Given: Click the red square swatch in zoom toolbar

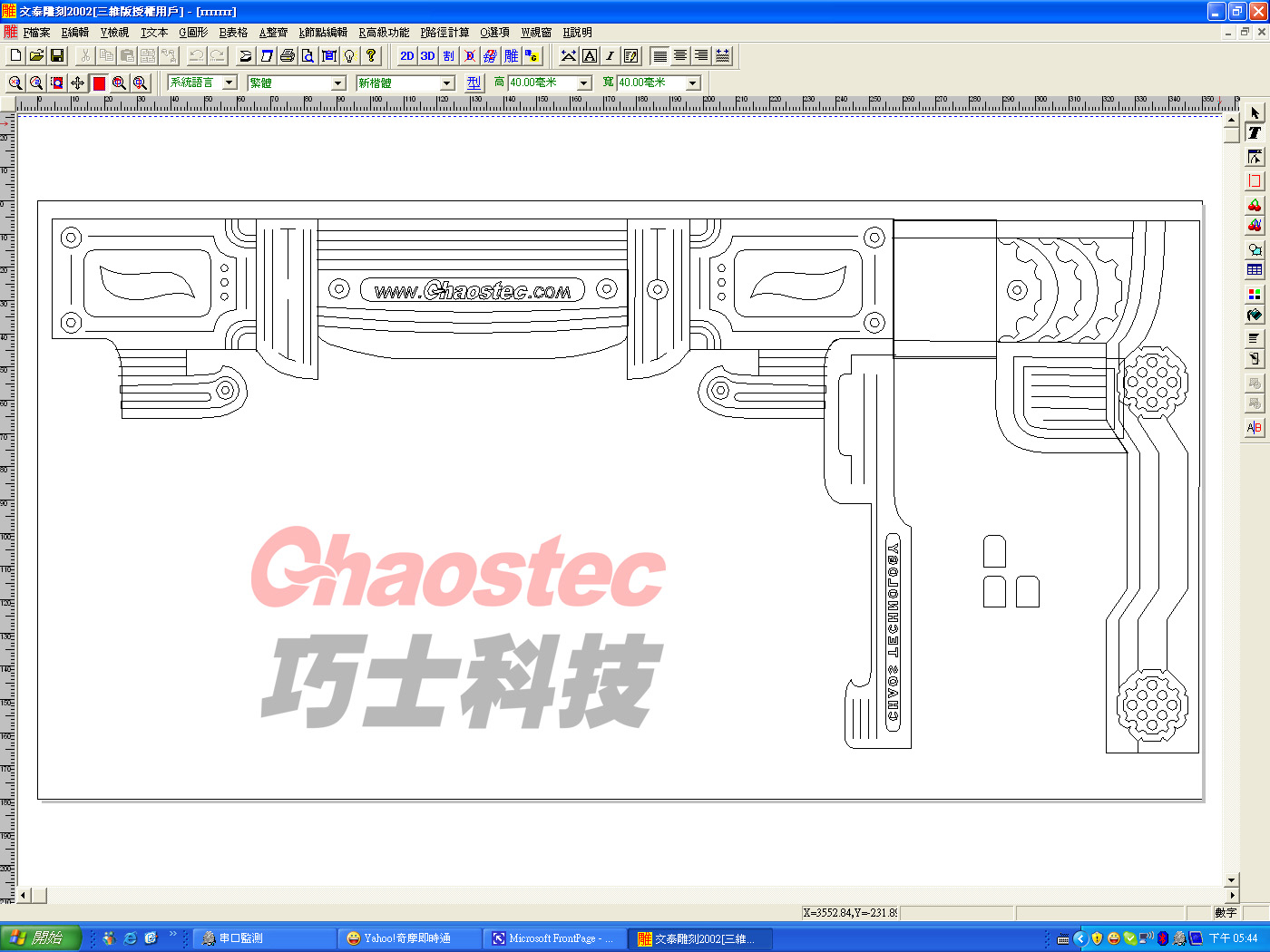Looking at the screenshot, I should click(x=99, y=83).
